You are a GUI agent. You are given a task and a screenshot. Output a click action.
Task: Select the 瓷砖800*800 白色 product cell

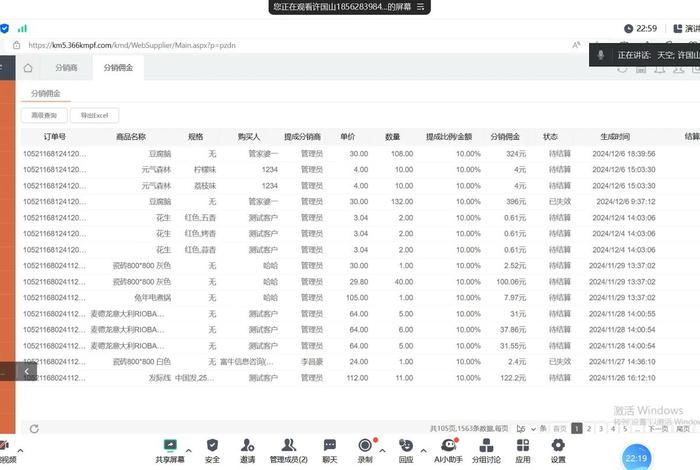coord(142,362)
